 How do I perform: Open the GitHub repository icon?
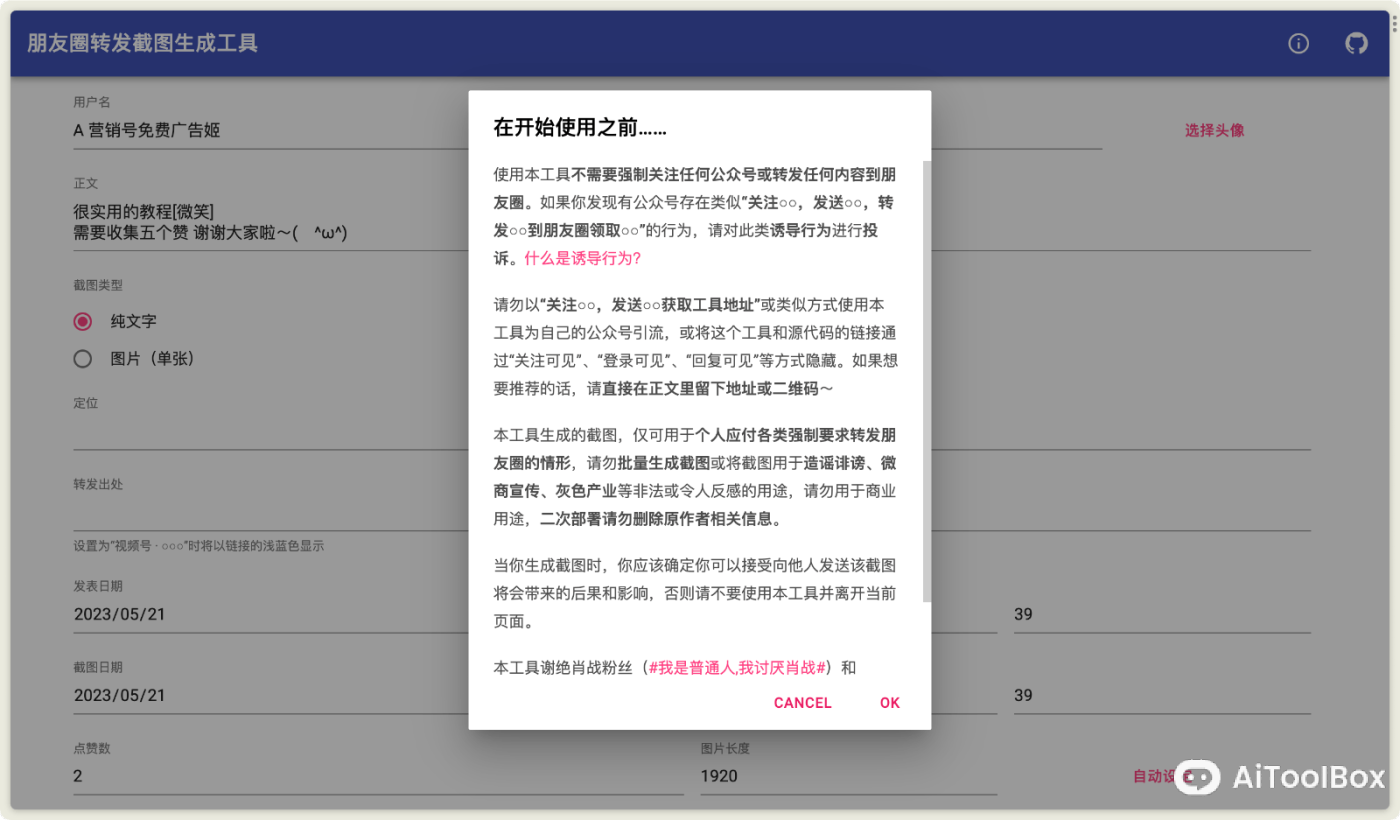coord(1356,43)
